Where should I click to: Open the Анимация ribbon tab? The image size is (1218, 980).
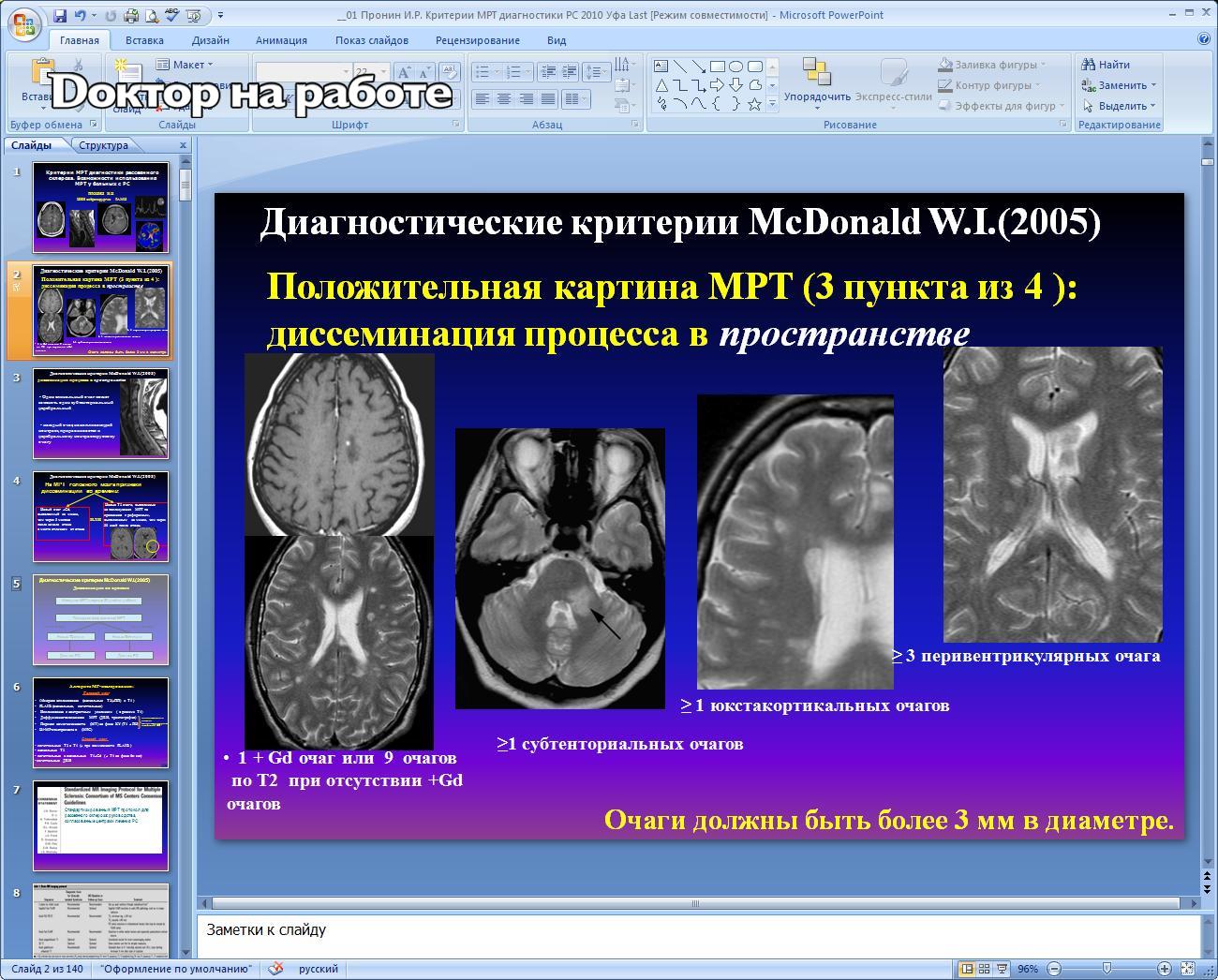pos(281,40)
